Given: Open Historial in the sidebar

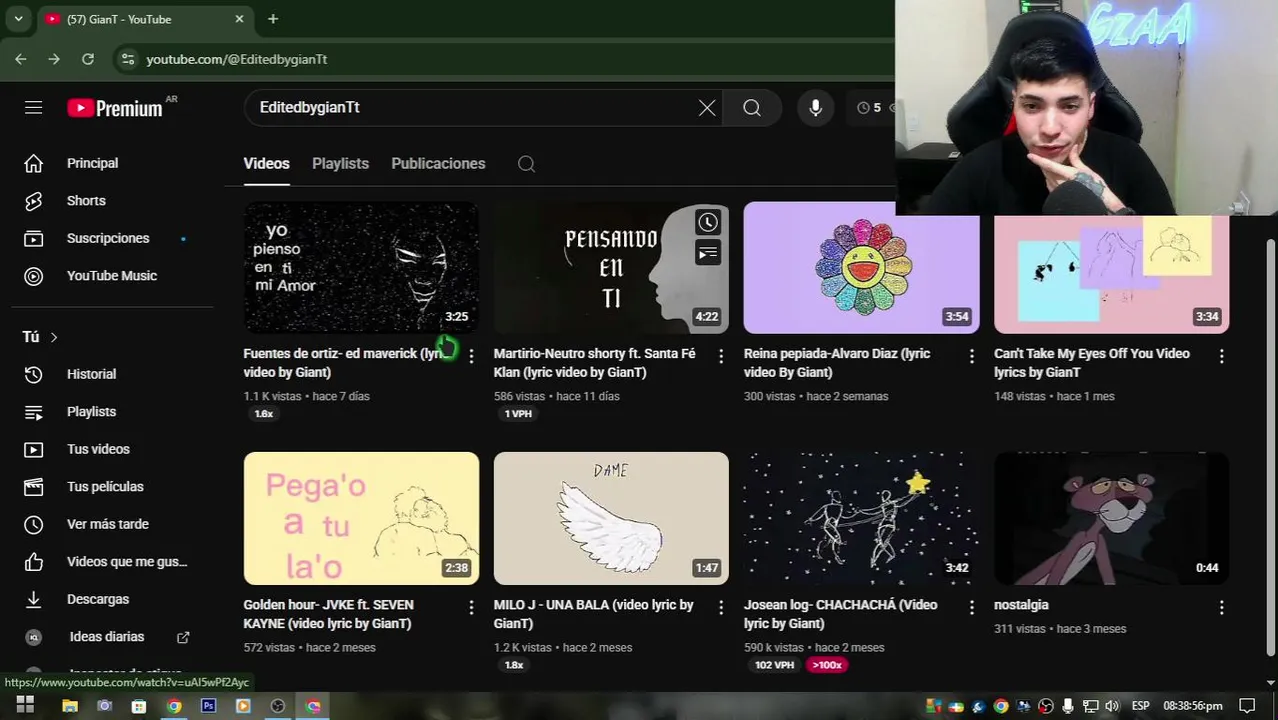Looking at the screenshot, I should 91,374.
